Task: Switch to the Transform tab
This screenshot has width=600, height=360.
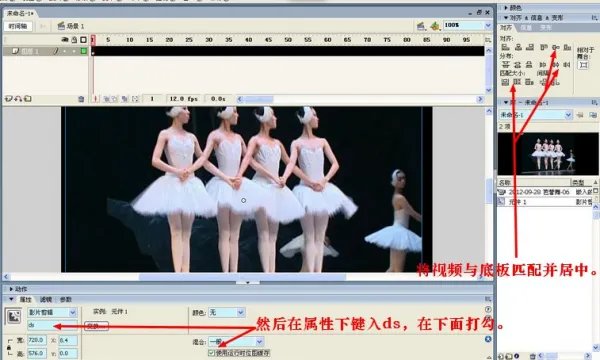Action: point(546,28)
